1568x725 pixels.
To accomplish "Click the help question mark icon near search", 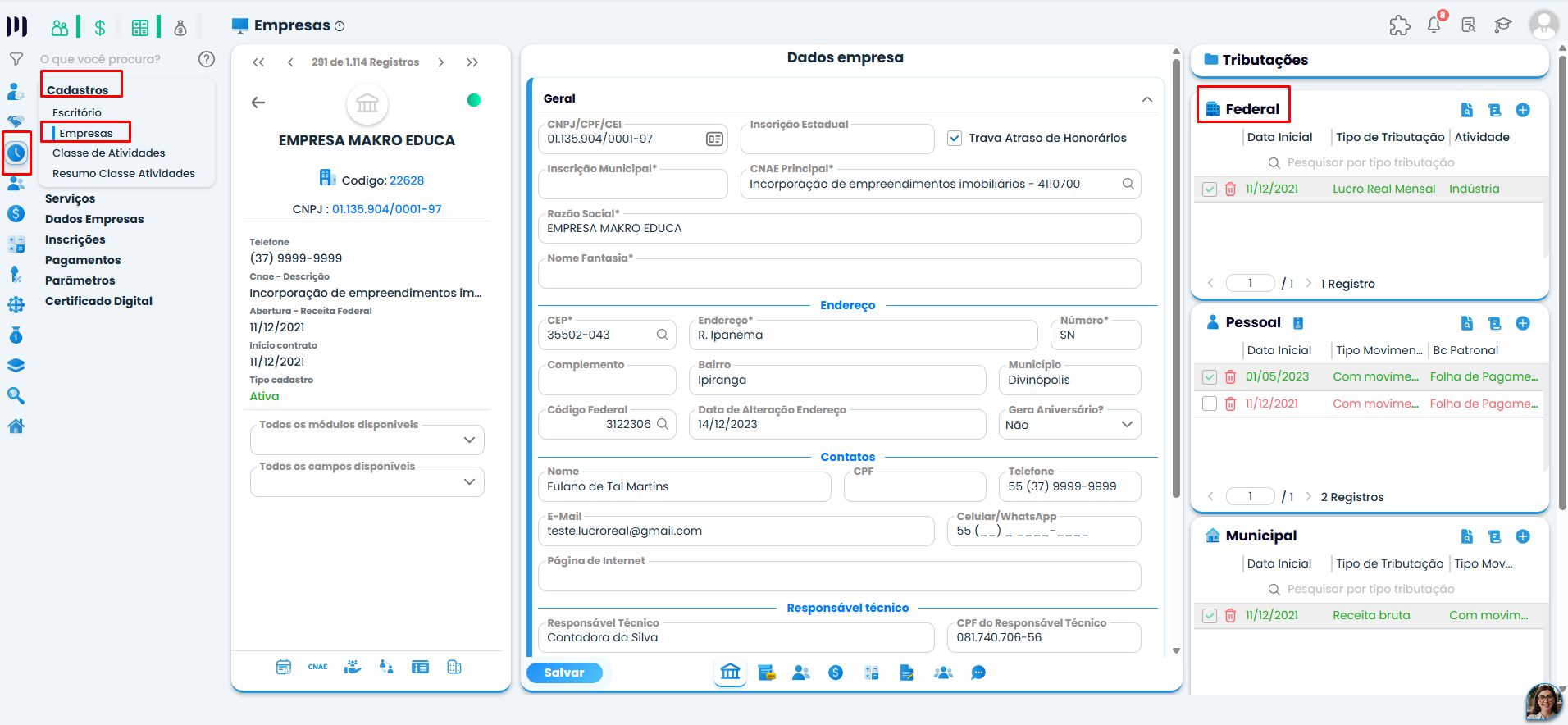I will coord(207,59).
